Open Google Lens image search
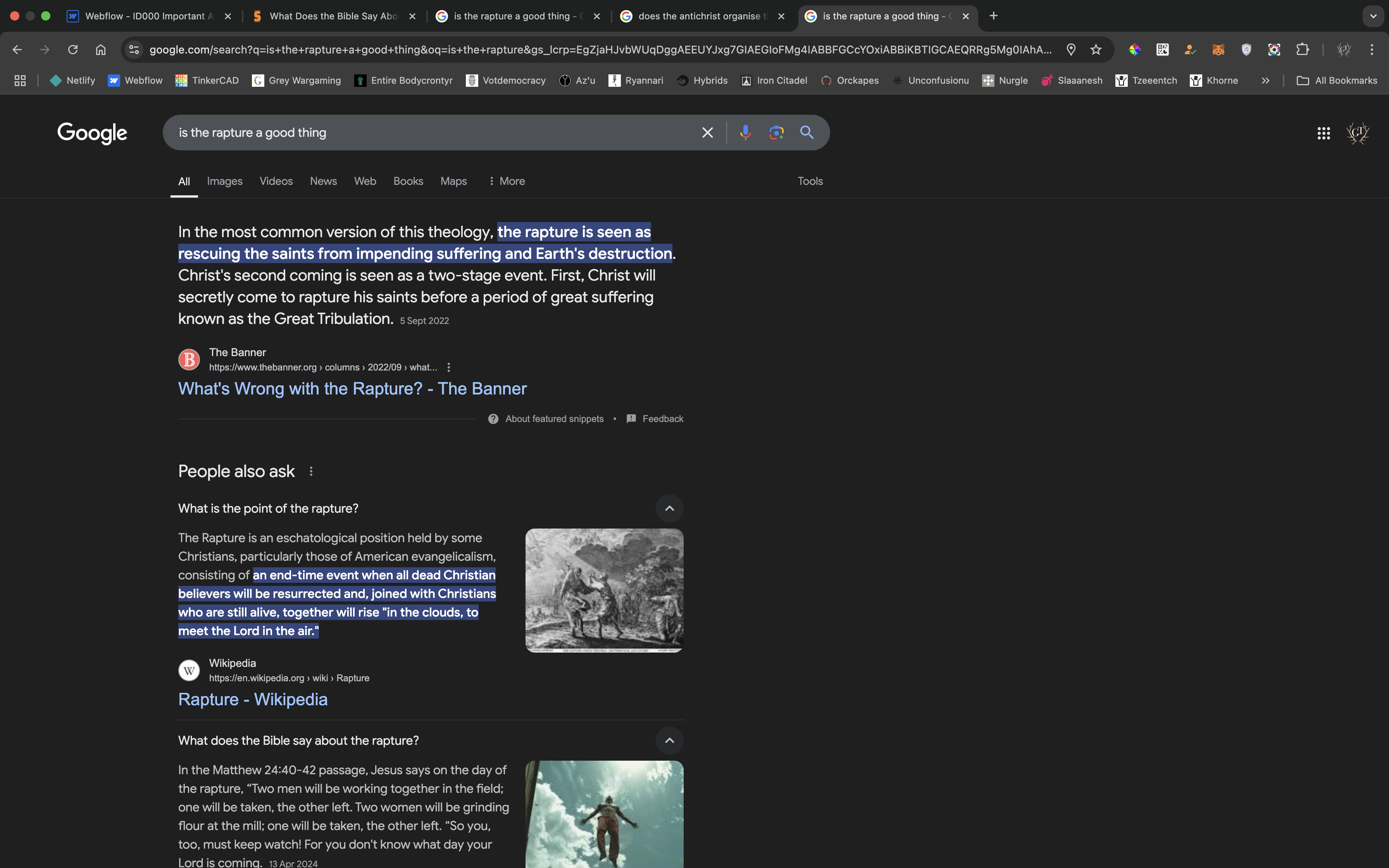The height and width of the screenshot is (868, 1389). point(776,133)
